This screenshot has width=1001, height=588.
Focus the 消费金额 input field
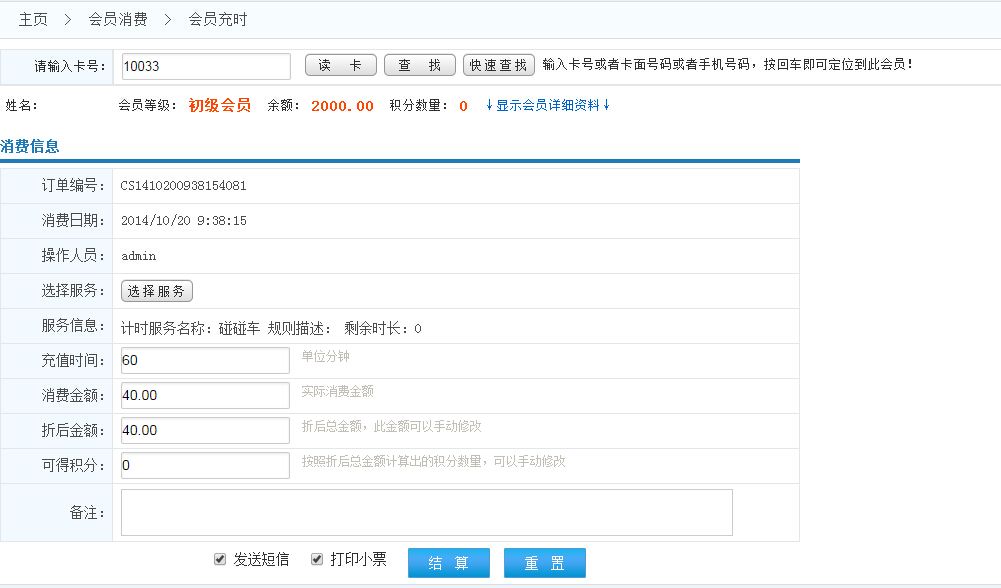click(x=205, y=396)
